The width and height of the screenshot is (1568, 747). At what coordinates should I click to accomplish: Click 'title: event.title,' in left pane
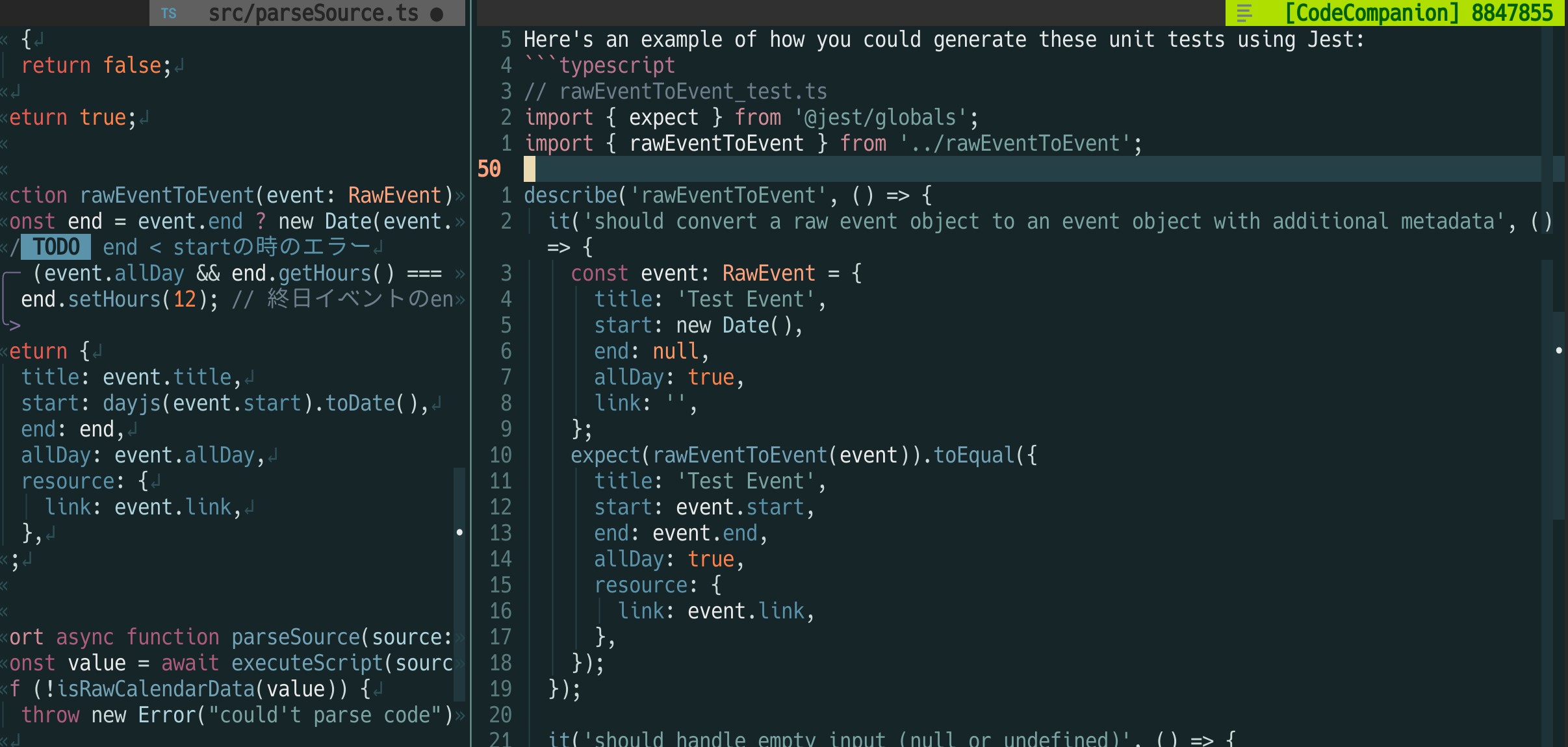131,377
